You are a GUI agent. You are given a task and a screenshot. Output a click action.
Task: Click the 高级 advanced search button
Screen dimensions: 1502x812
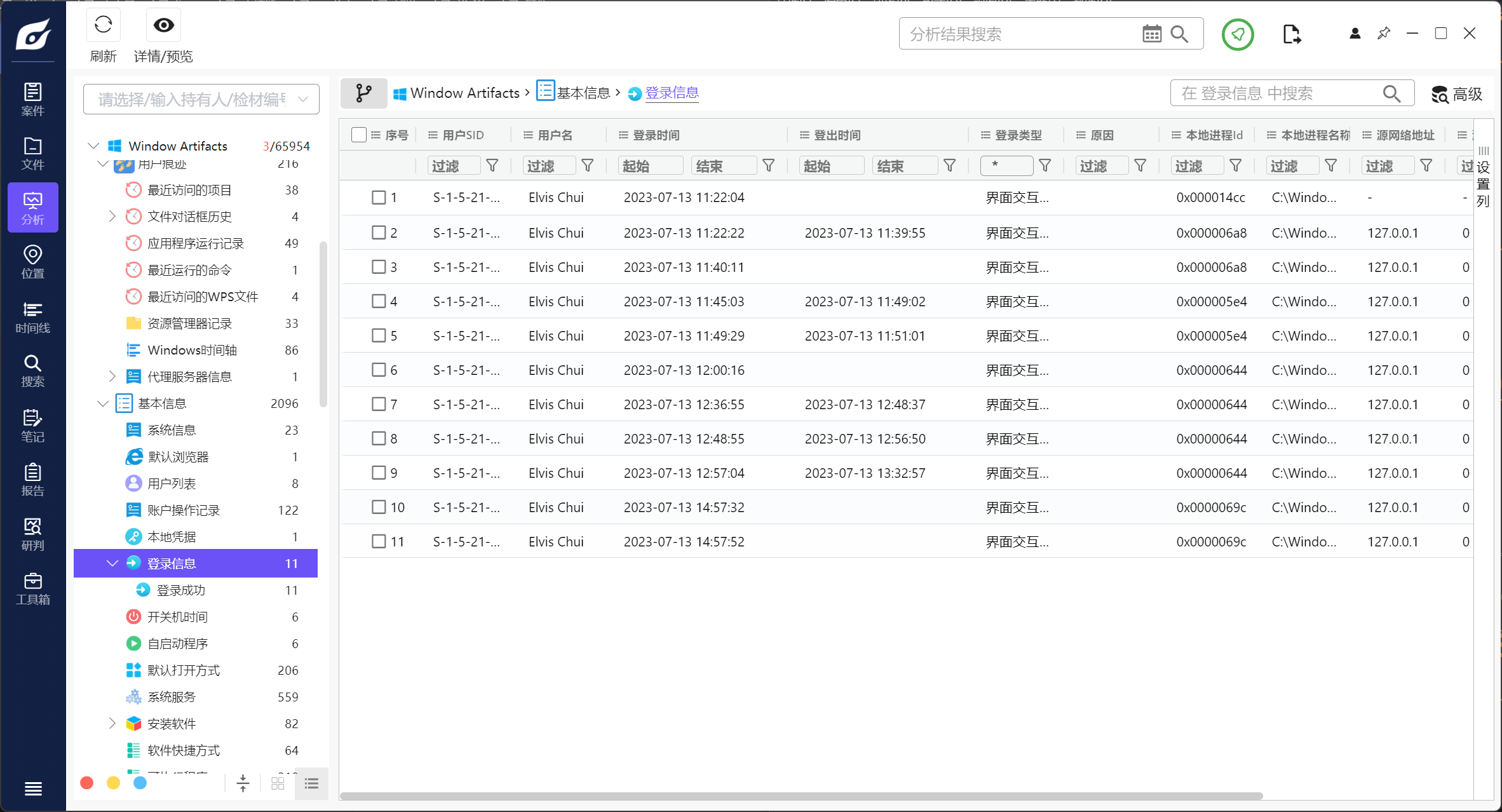(x=1456, y=94)
